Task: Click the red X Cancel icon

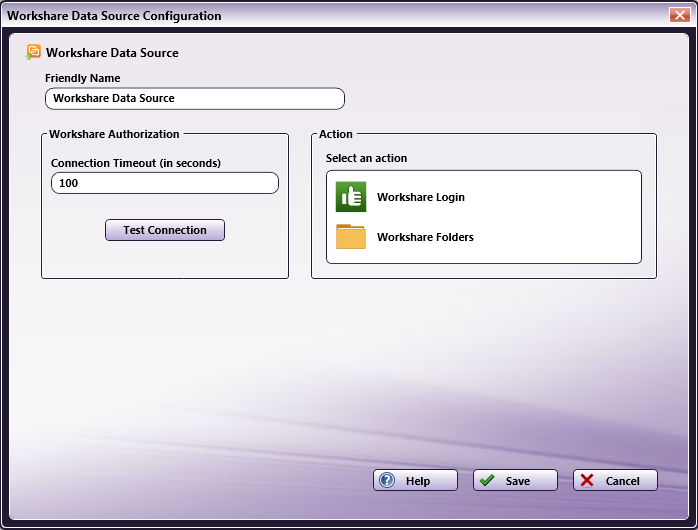Action: (587, 480)
